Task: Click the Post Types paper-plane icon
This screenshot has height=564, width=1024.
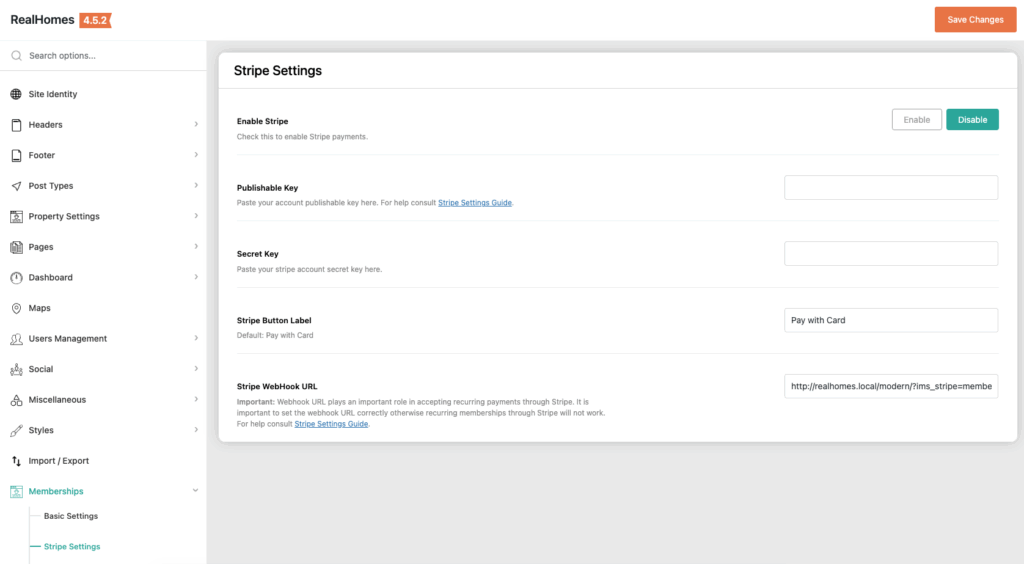Action: coord(16,186)
